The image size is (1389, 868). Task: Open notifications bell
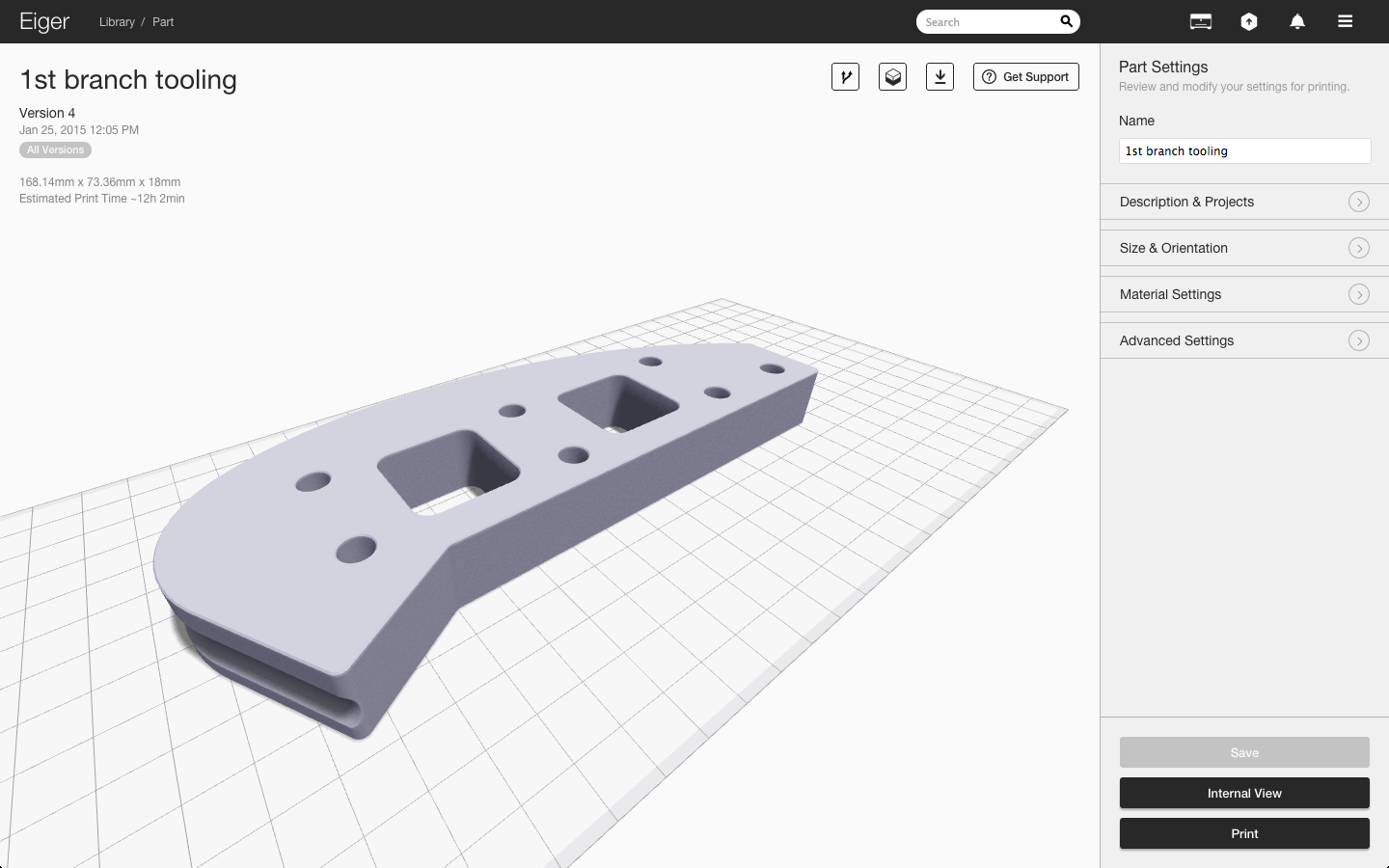click(1297, 21)
